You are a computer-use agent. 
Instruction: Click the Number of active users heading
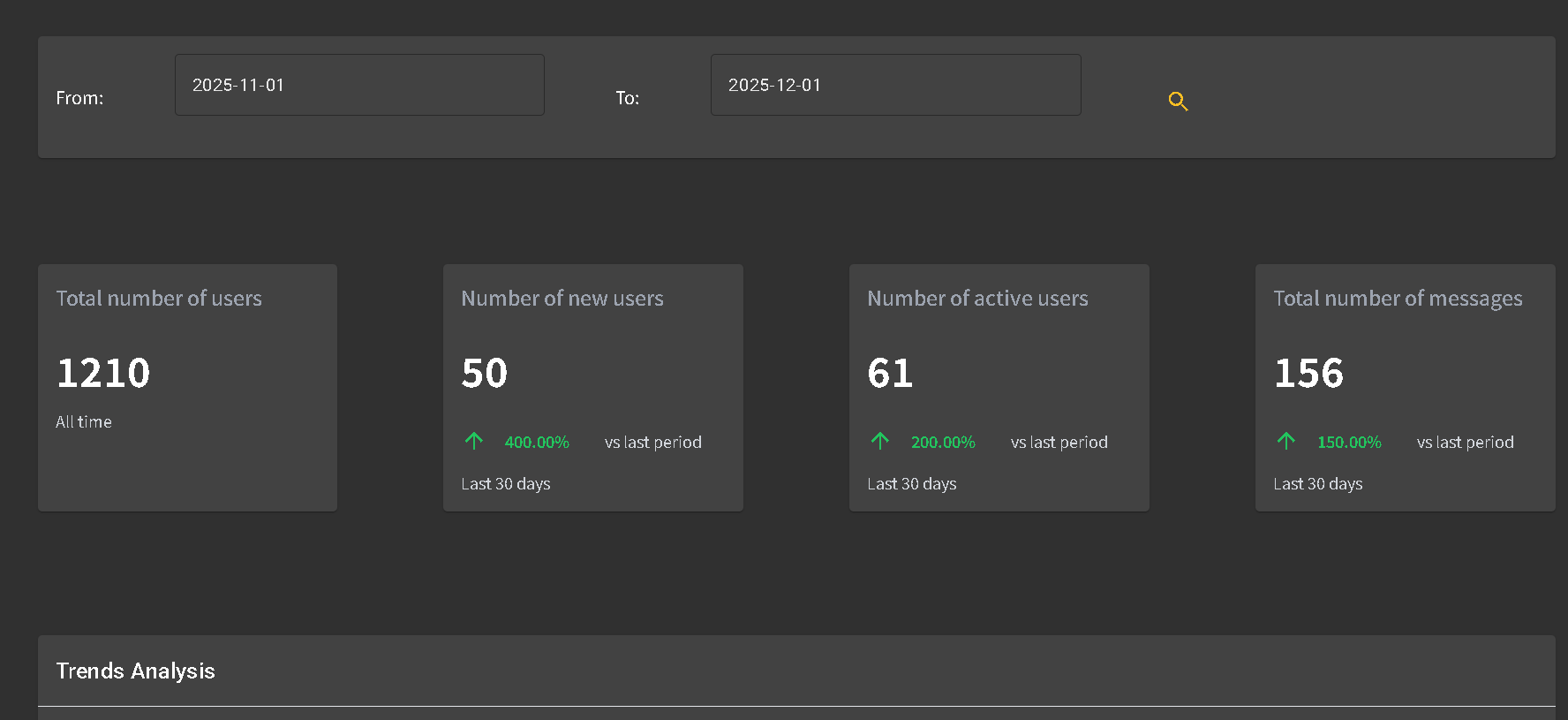pyautogui.click(x=977, y=299)
